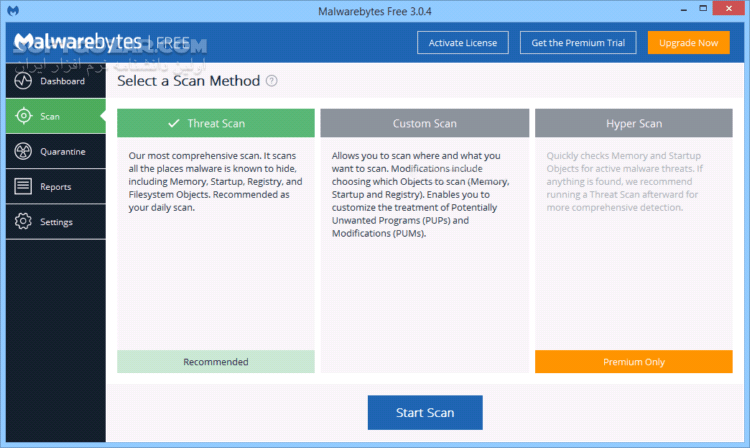Go to the Quarantine section

pyautogui.click(x=62, y=151)
